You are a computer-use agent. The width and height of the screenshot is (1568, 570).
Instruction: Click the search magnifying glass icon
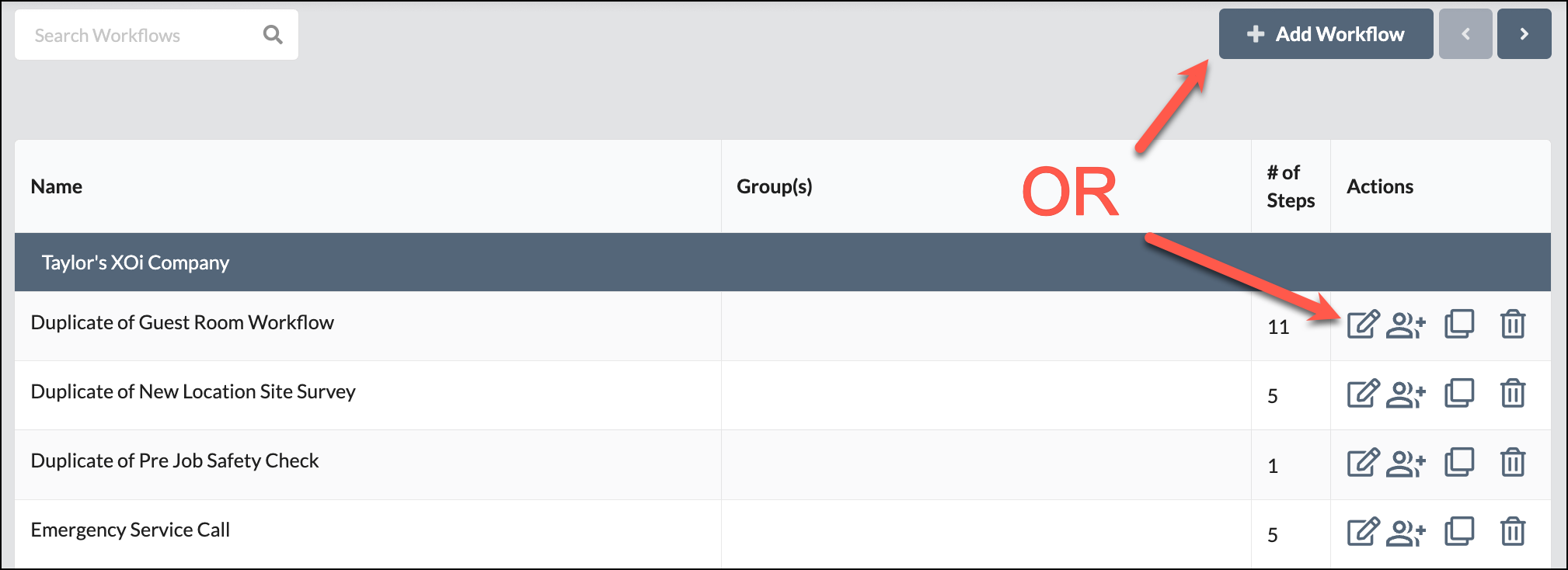(272, 34)
